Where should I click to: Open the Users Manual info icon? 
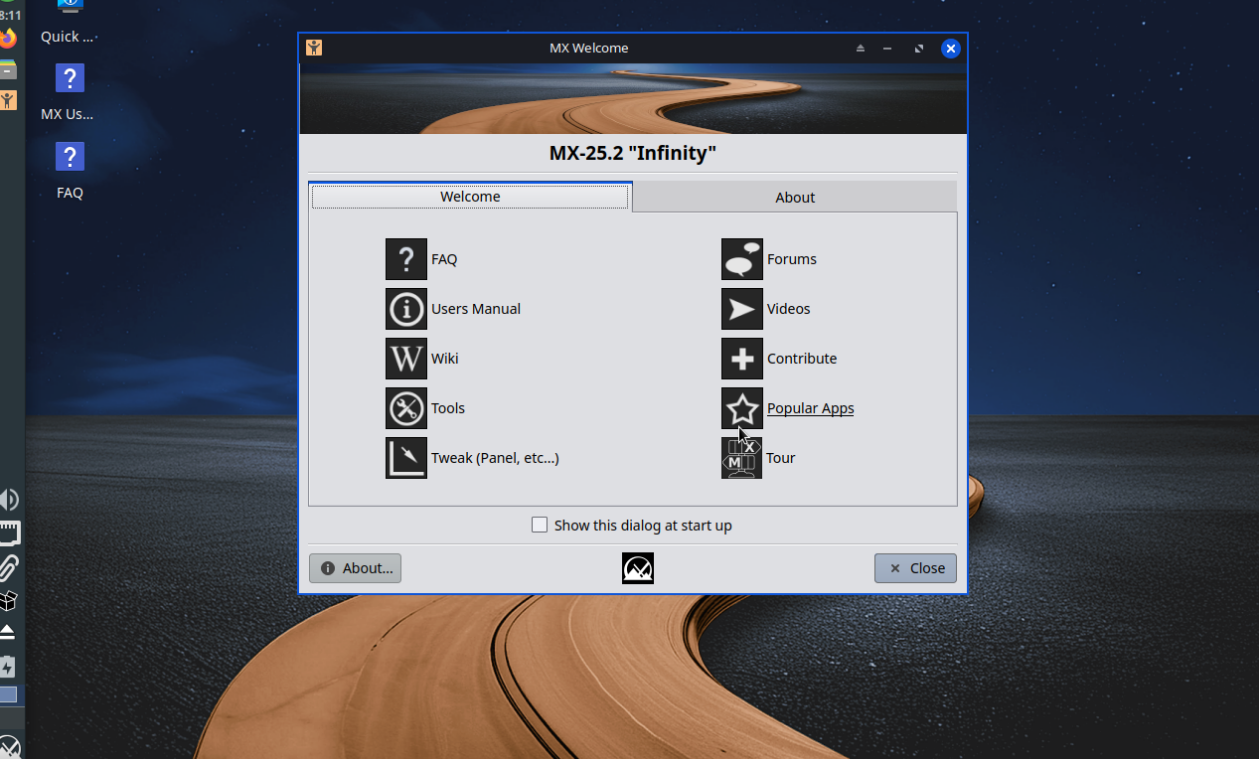(406, 309)
